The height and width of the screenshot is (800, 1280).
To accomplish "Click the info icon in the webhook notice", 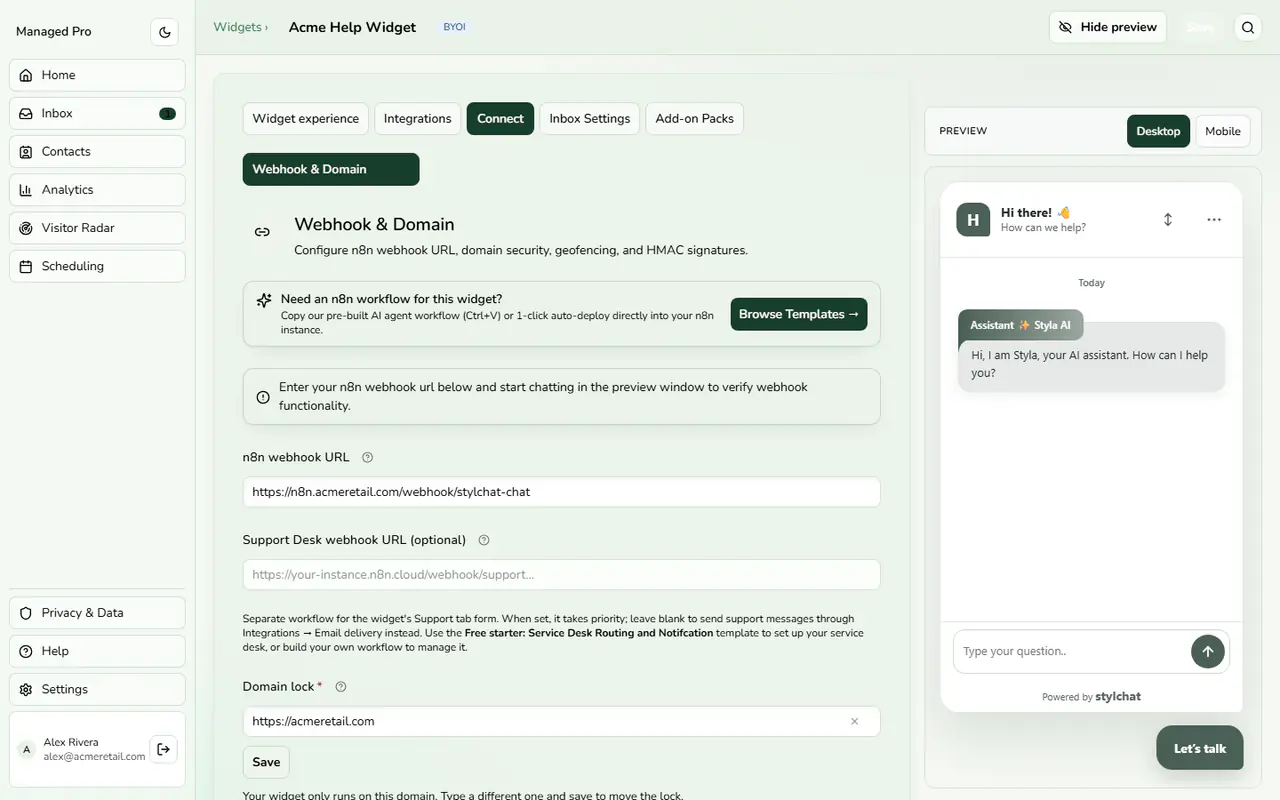I will tap(263, 397).
